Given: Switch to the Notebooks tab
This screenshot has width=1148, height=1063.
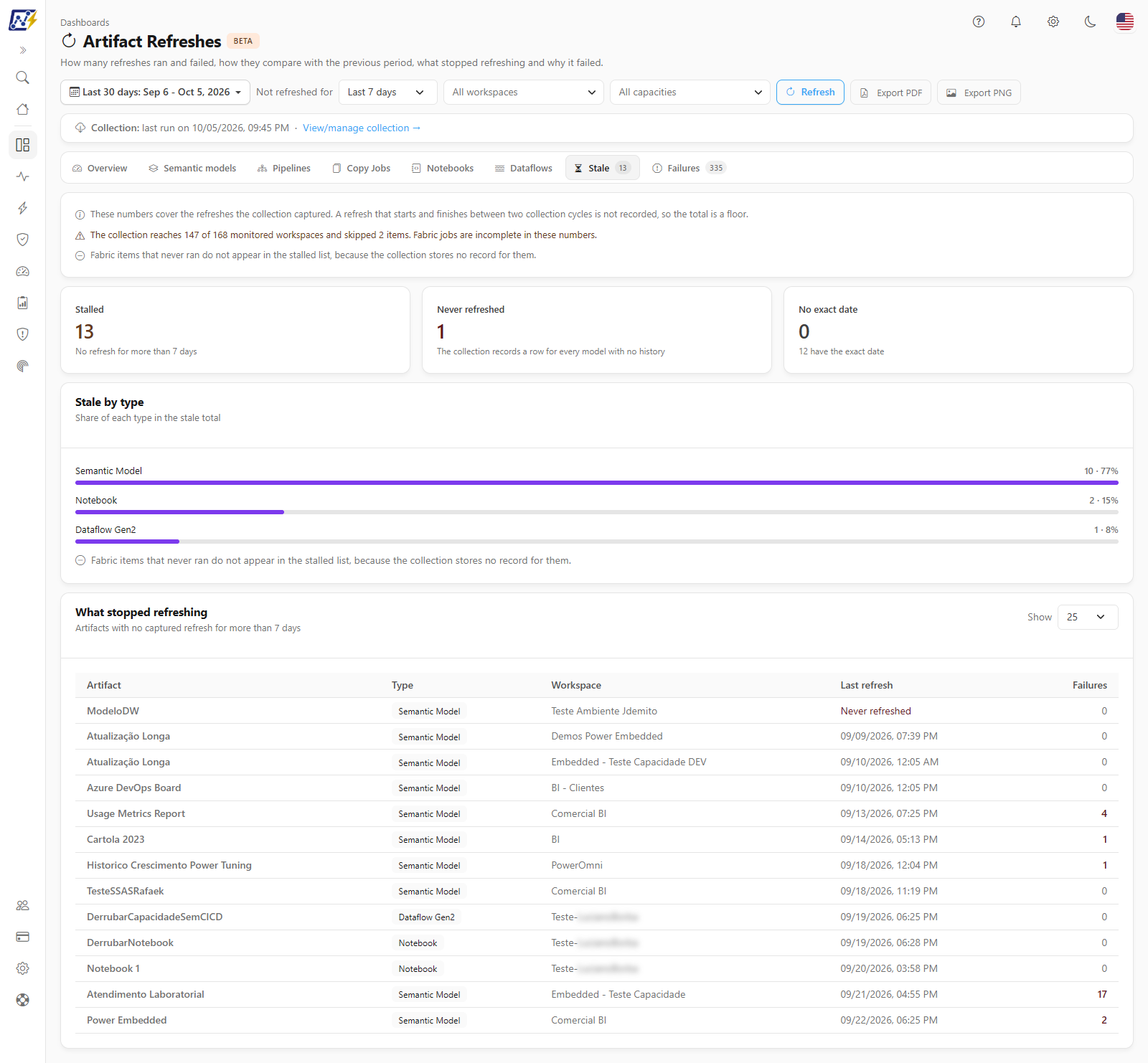Looking at the screenshot, I should [x=443, y=168].
